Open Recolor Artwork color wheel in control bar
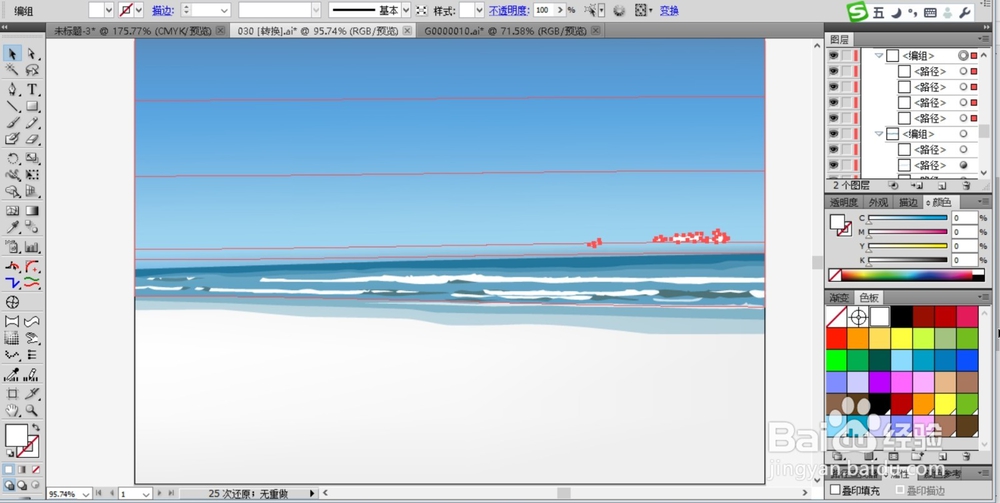Image resolution: width=1000 pixels, height=503 pixels. (x=619, y=10)
